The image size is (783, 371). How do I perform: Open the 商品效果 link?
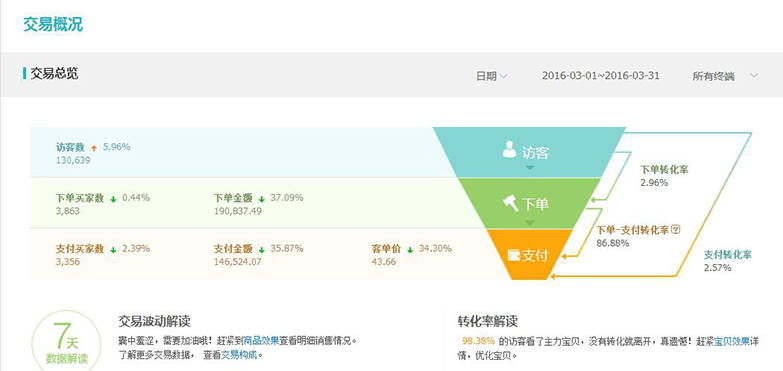pos(261,341)
